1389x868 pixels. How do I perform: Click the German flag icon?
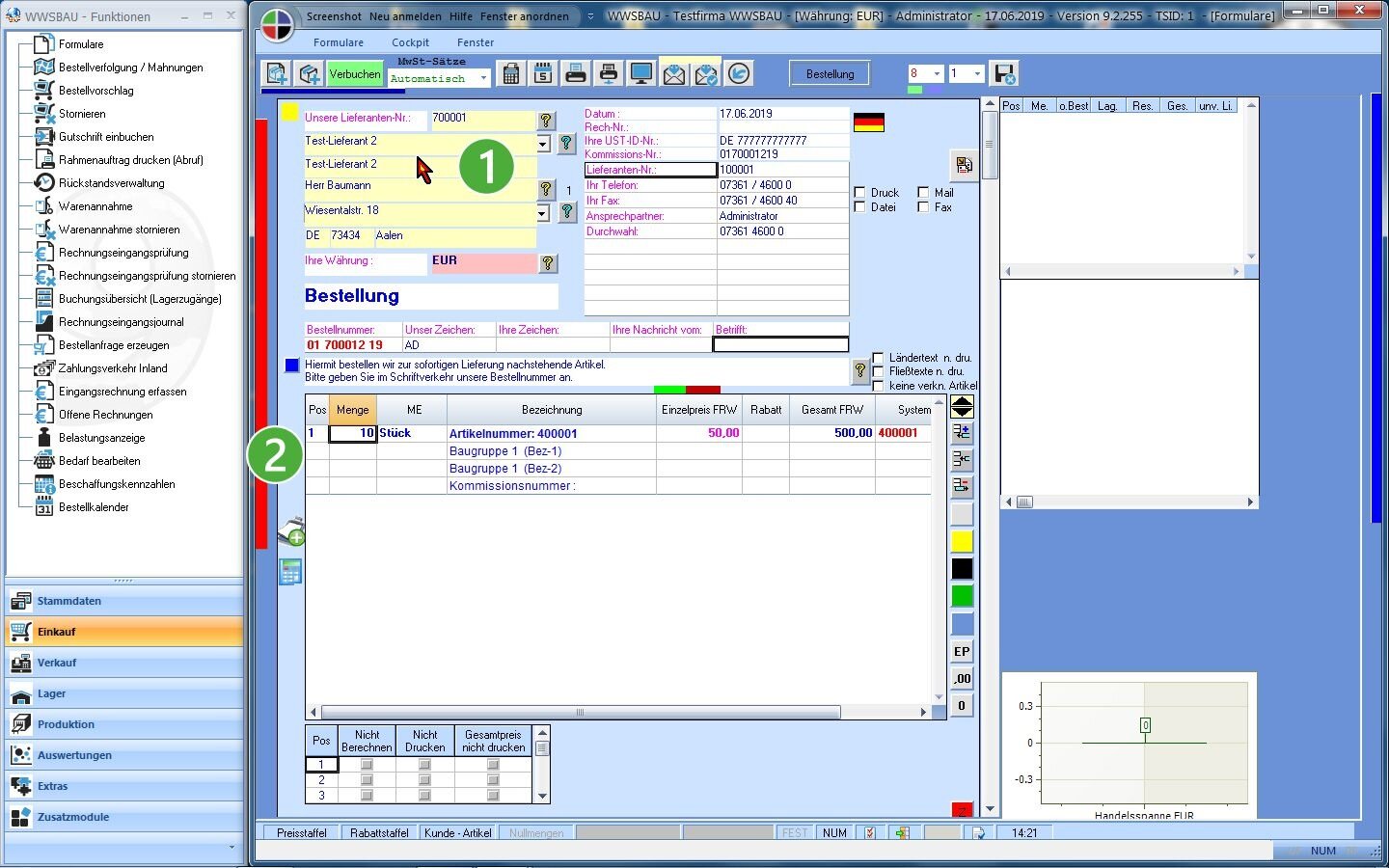point(869,122)
